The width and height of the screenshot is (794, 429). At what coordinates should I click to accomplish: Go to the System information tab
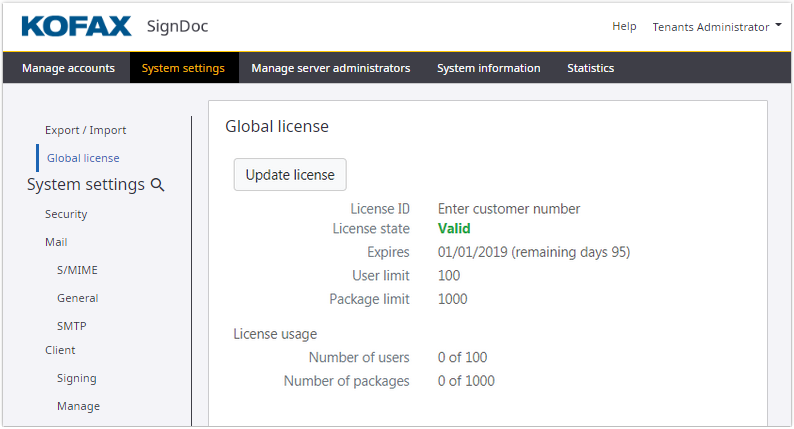(488, 69)
